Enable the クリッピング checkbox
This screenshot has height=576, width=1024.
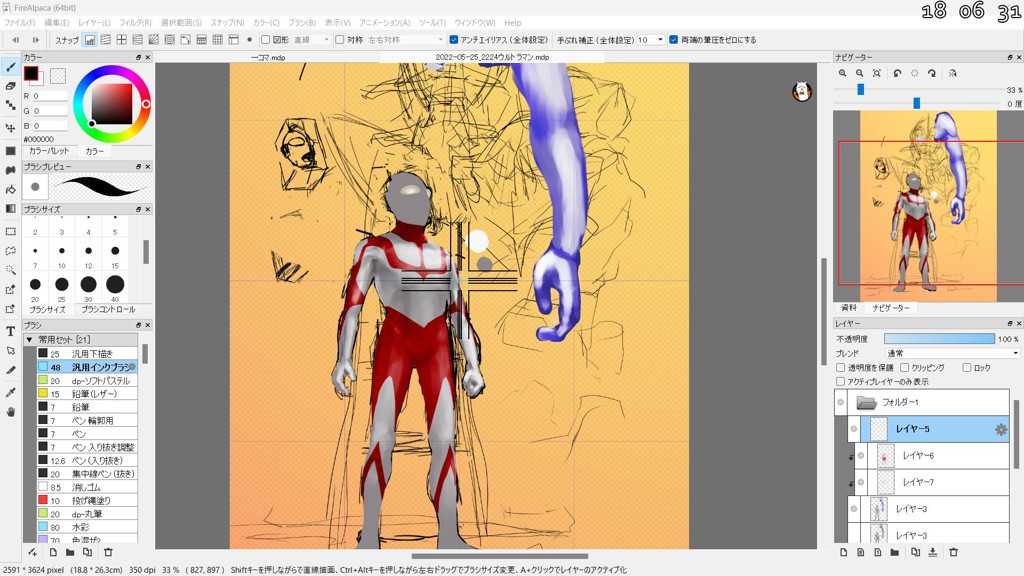904,368
